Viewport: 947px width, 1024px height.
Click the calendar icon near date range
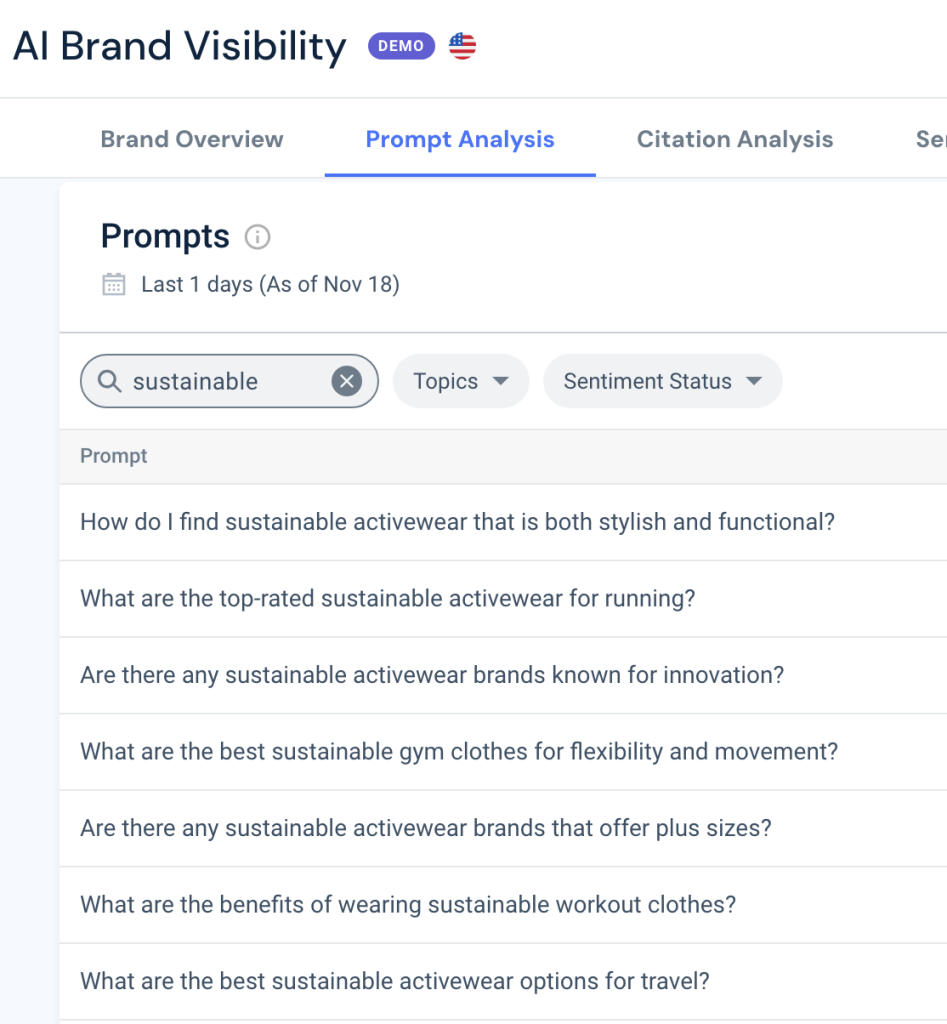point(113,284)
